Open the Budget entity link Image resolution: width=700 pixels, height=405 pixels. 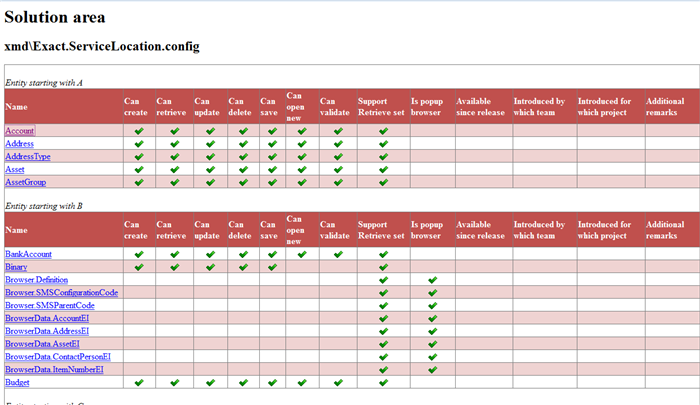18,382
